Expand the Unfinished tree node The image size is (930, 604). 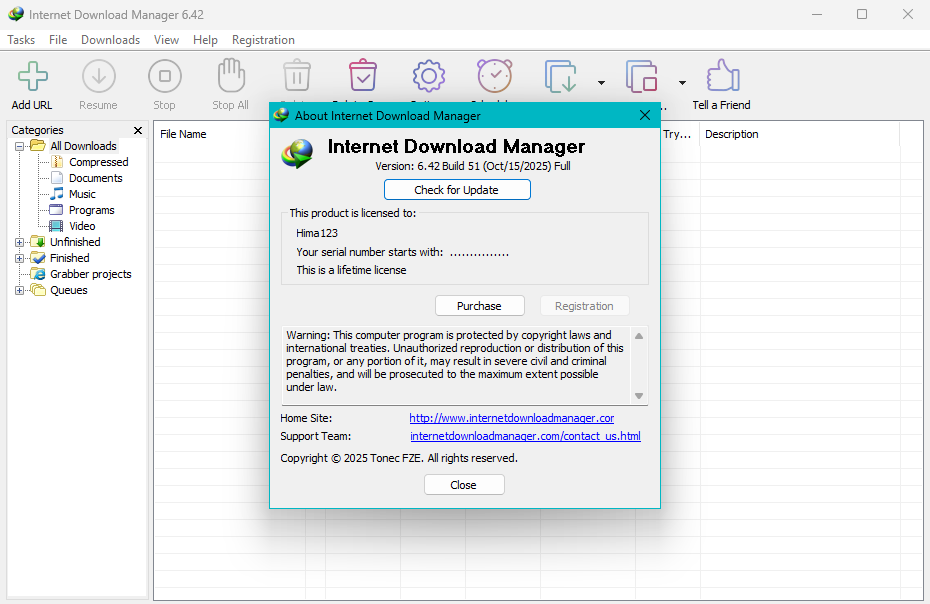pos(20,242)
